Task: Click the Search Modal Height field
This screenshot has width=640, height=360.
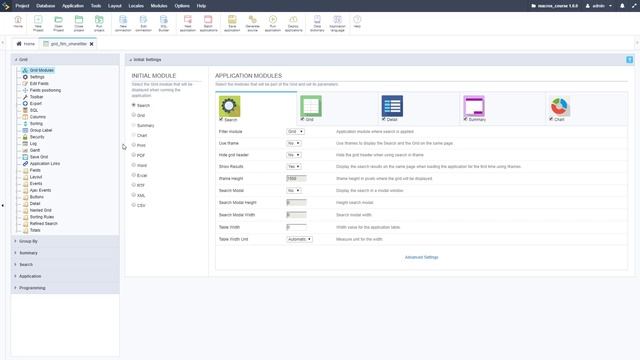Action: (296, 202)
